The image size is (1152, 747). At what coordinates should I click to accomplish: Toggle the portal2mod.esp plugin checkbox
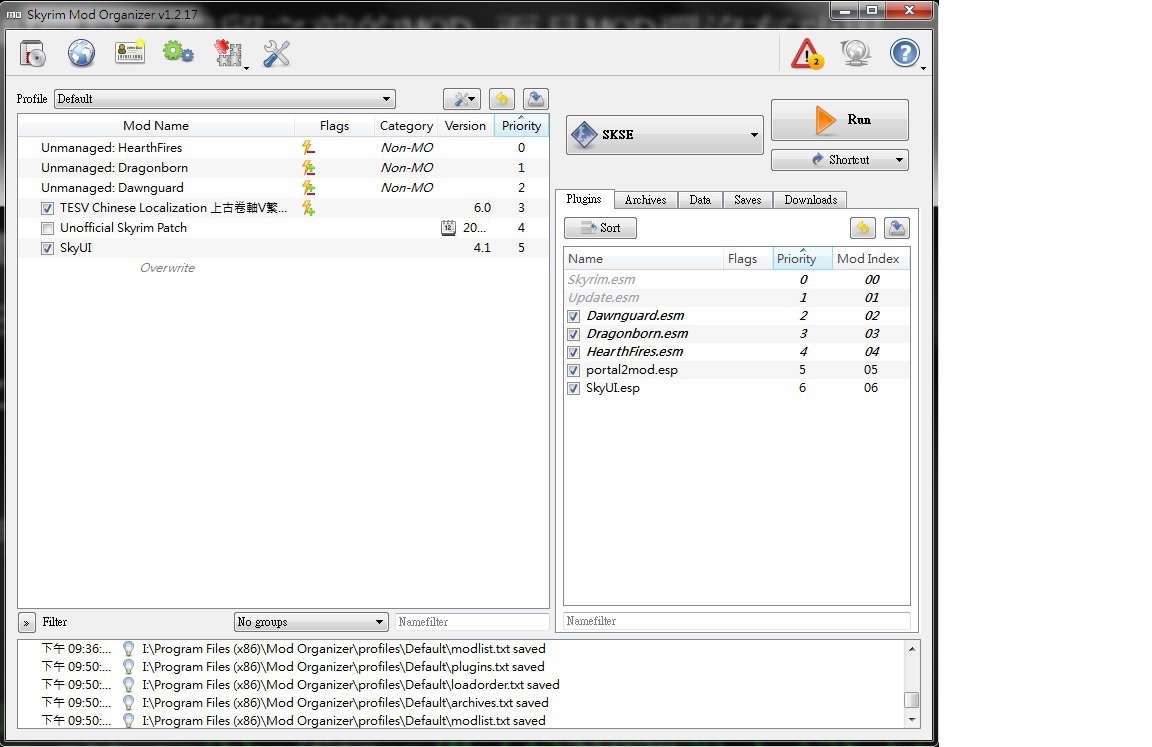pyautogui.click(x=574, y=370)
